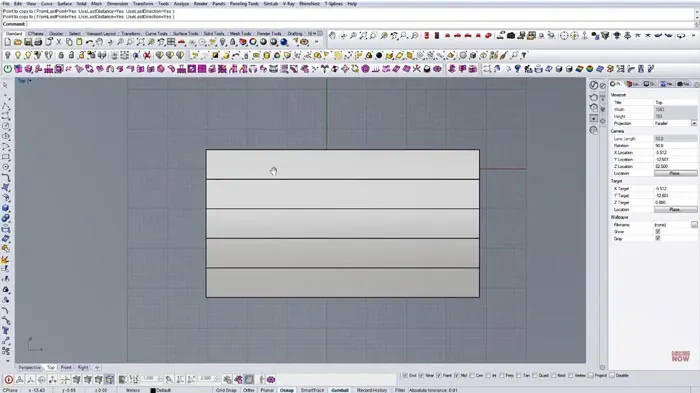Select the Sphere solid tool in left sidebar
700x393 pixels.
(x=6, y=208)
